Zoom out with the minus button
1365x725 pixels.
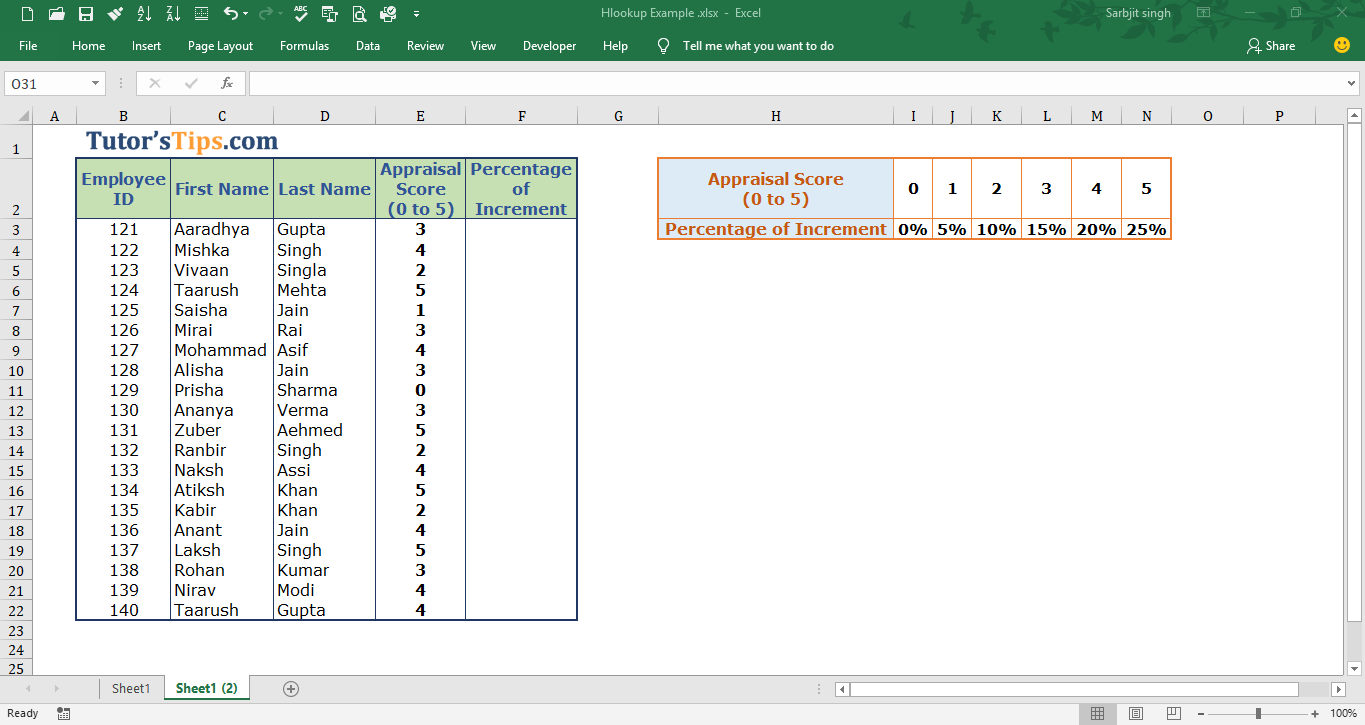[1201, 713]
